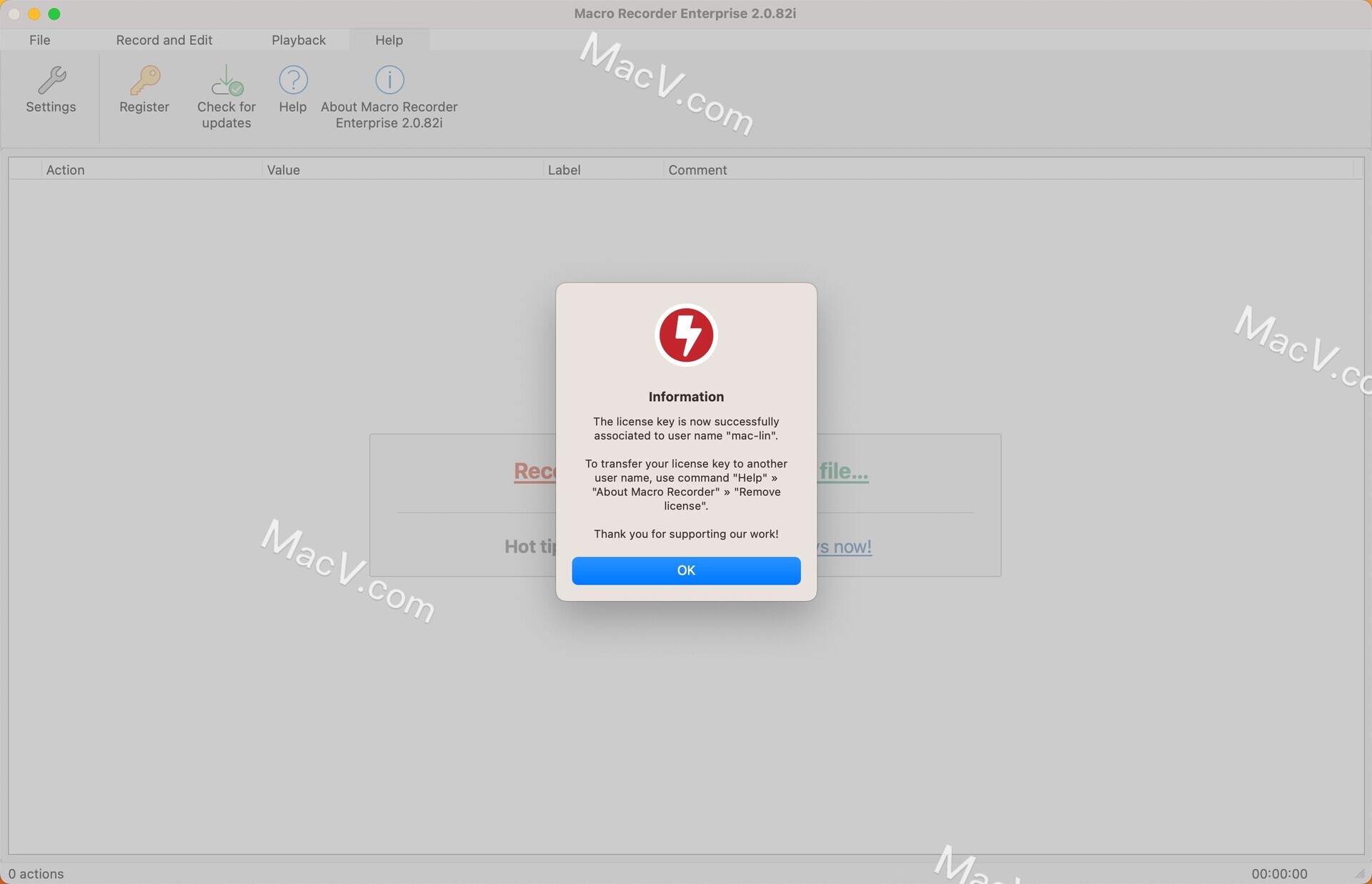The height and width of the screenshot is (884, 1372).
Task: Click the Macro Recorder lightning bolt icon
Action: point(686,335)
